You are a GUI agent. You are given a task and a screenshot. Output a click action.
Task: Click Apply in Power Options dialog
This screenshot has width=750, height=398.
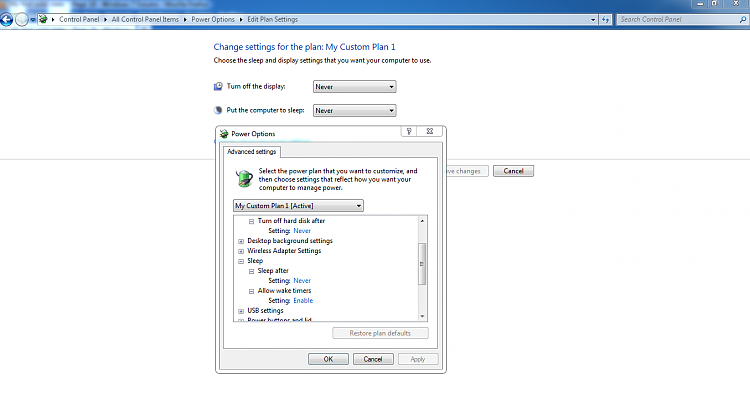tap(418, 359)
